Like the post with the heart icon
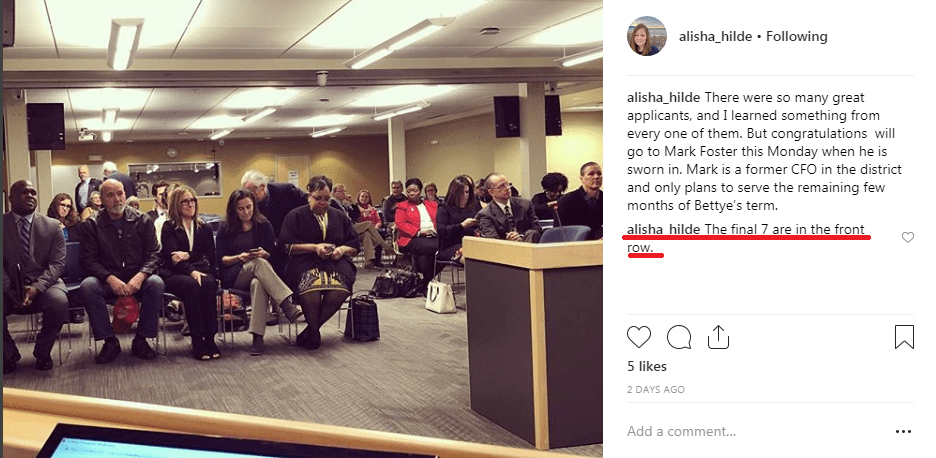 click(639, 337)
